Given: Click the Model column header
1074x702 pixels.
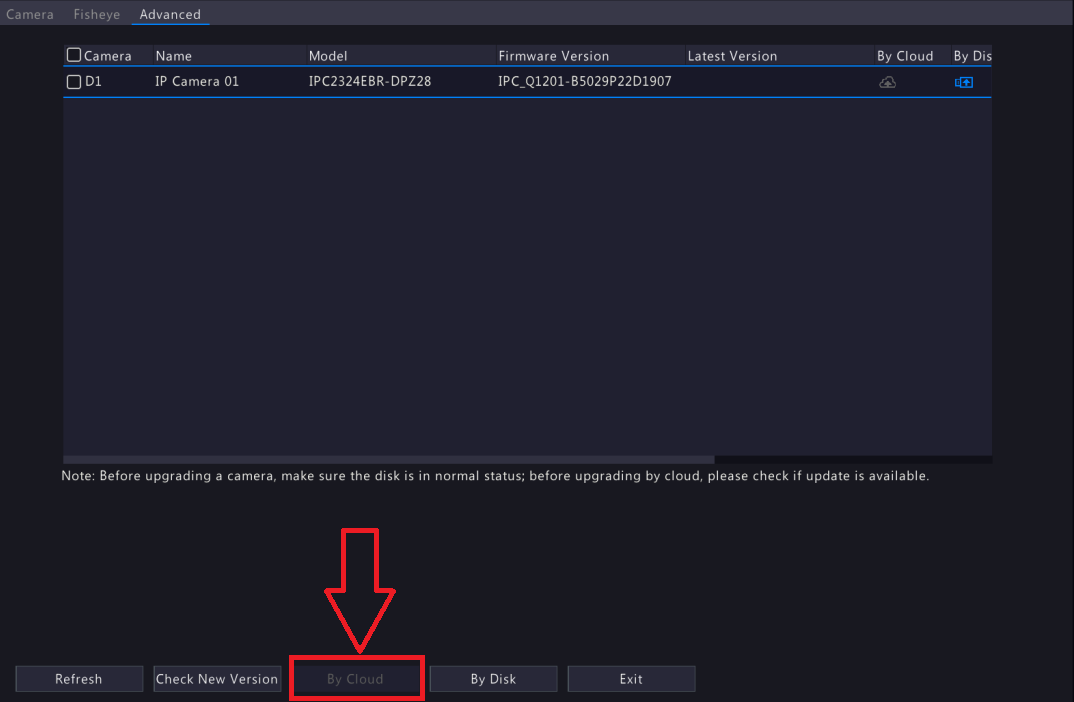Looking at the screenshot, I should pyautogui.click(x=328, y=56).
